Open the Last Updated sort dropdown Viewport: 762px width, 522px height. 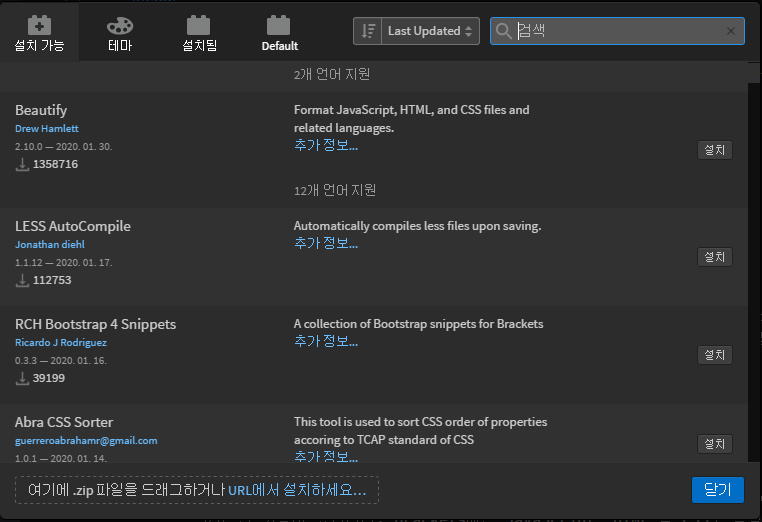click(x=431, y=31)
